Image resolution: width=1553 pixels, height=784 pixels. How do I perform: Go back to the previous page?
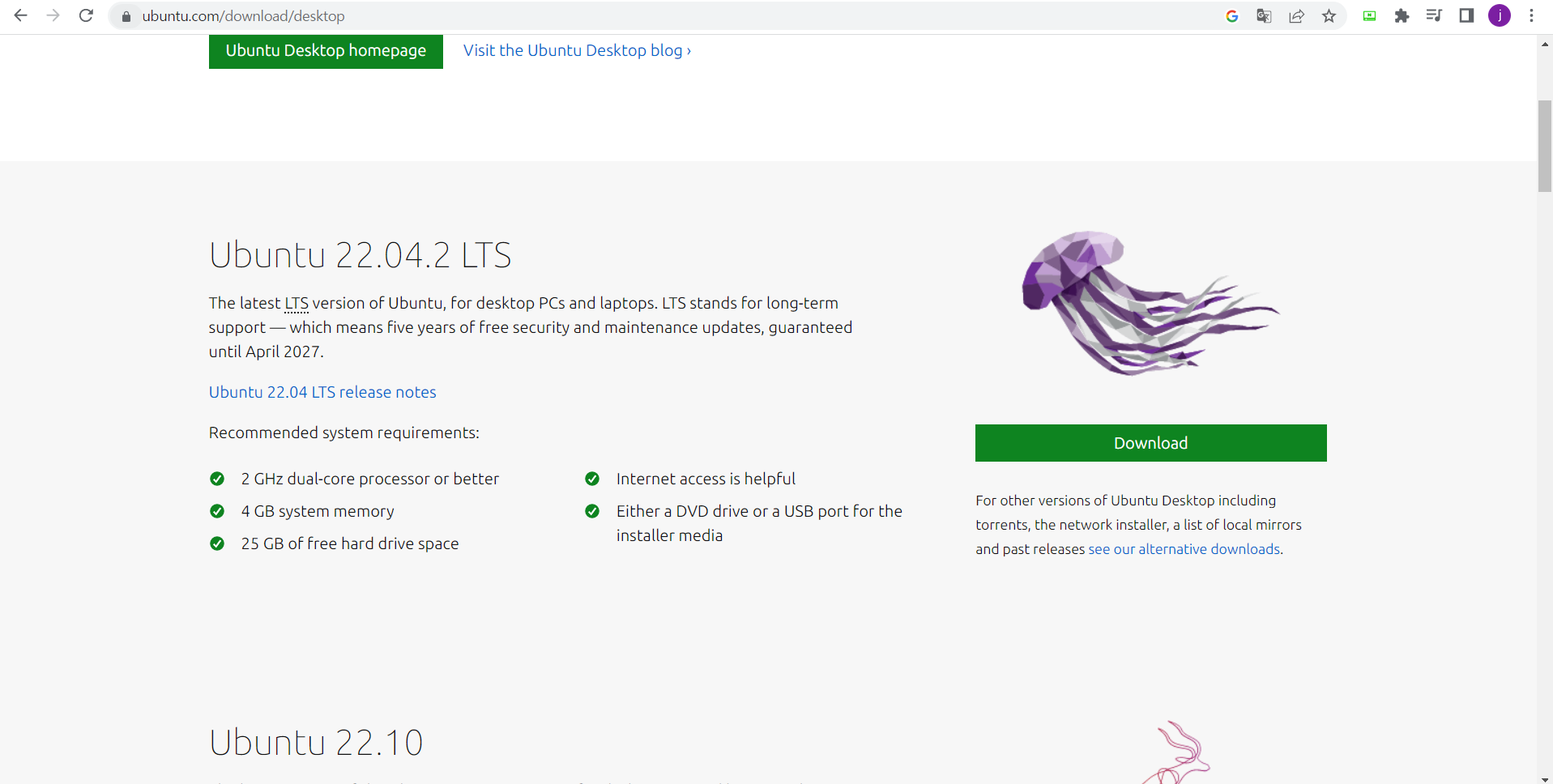(21, 15)
